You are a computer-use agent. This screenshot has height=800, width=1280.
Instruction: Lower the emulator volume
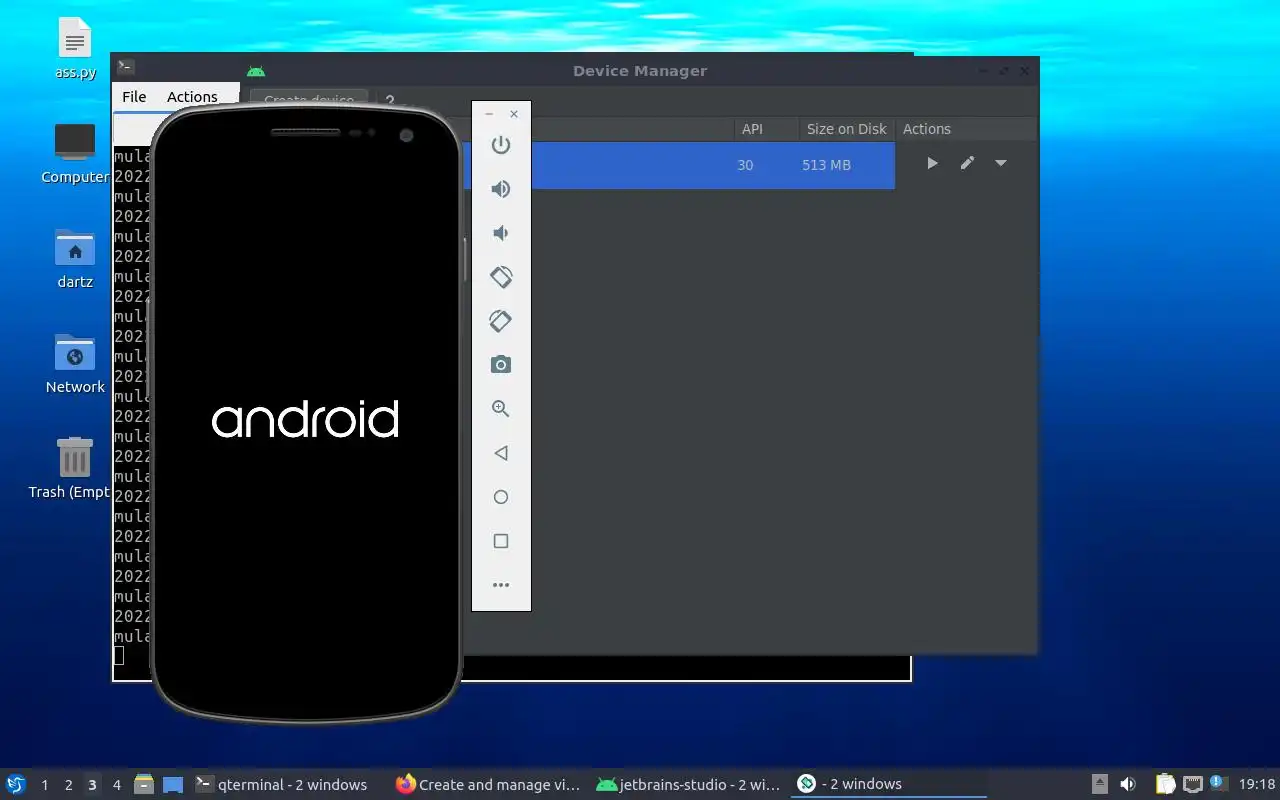(501, 233)
